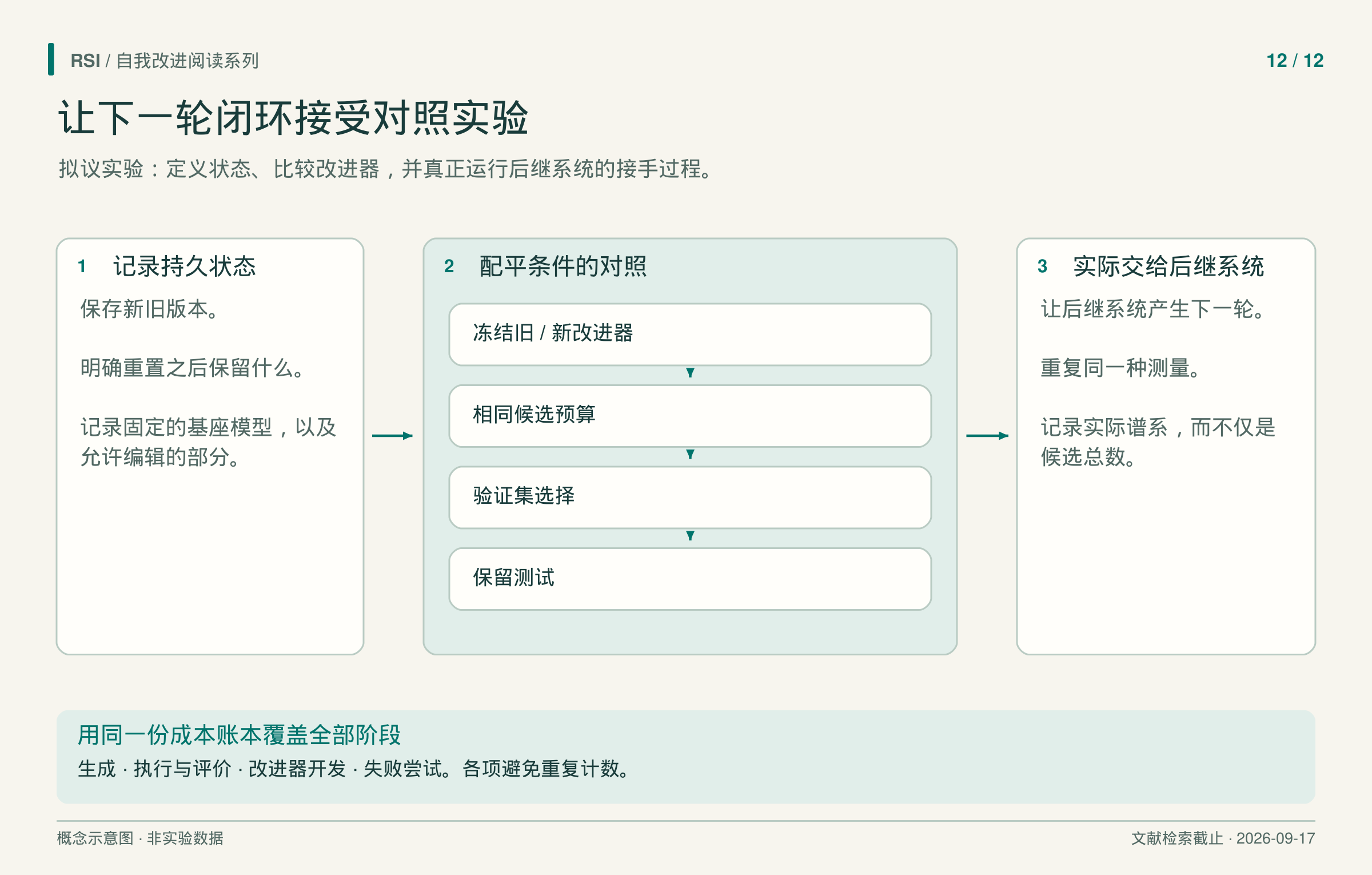1372x875 pixels.
Task: Click the banner heading 用同一份成本账本覆盖全部阶段
Action: pos(240,735)
